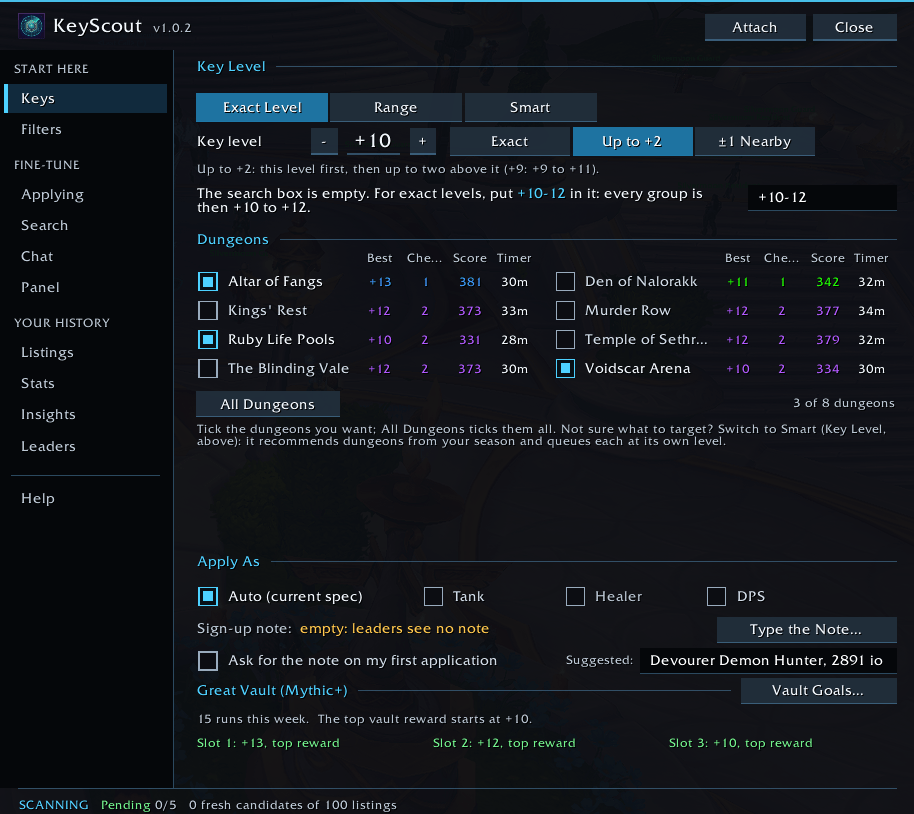Click Slot 1: +13, top reward text

[x=268, y=743]
